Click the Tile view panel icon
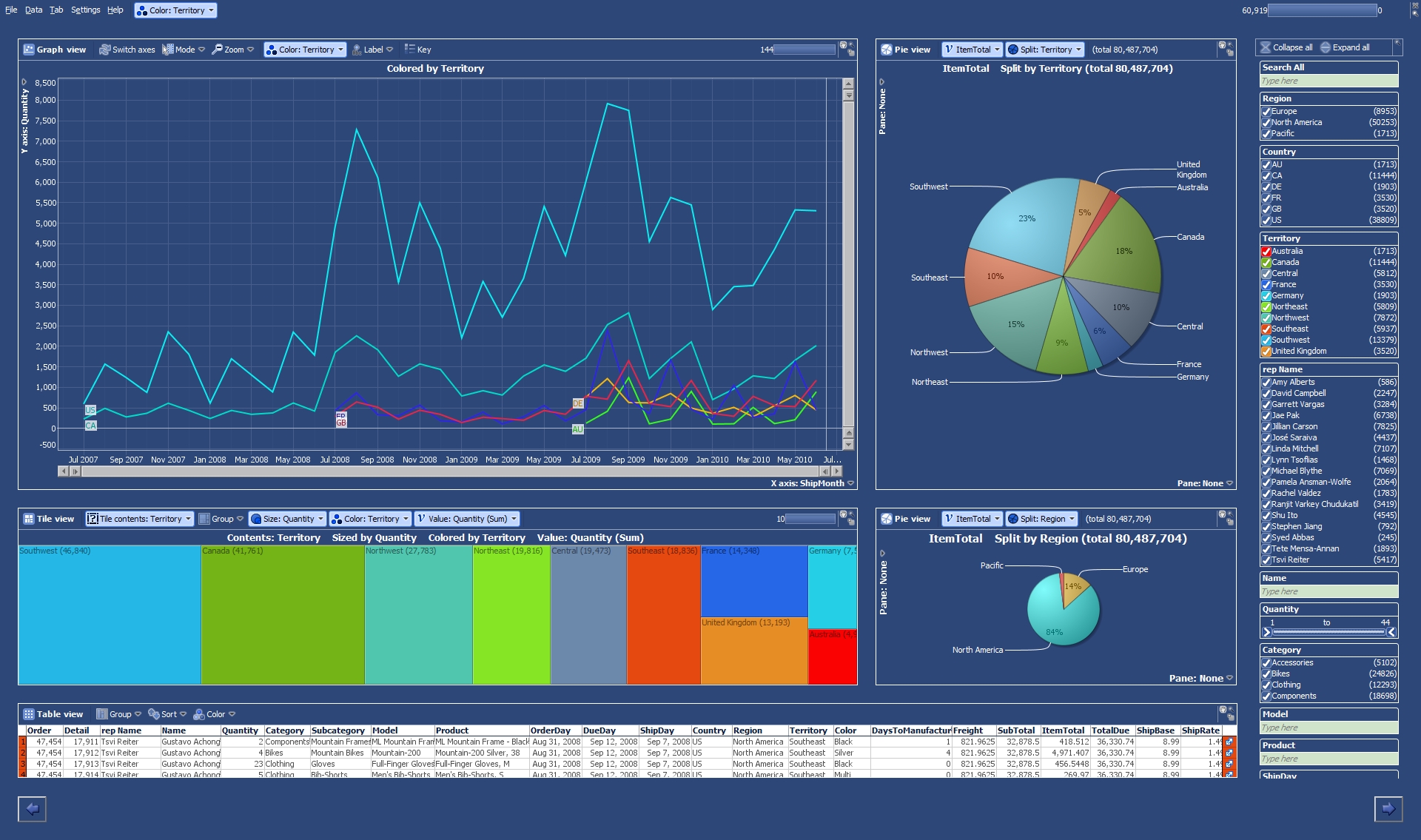This screenshot has height=840, width=1421. (x=29, y=519)
